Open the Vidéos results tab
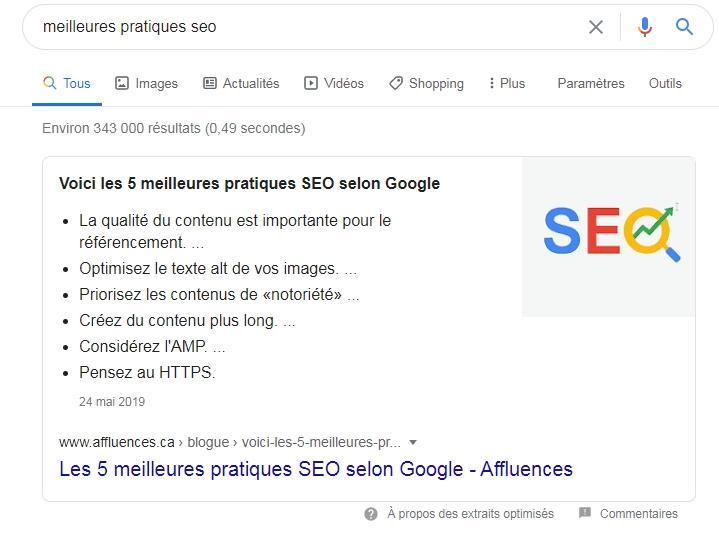 pyautogui.click(x=334, y=83)
